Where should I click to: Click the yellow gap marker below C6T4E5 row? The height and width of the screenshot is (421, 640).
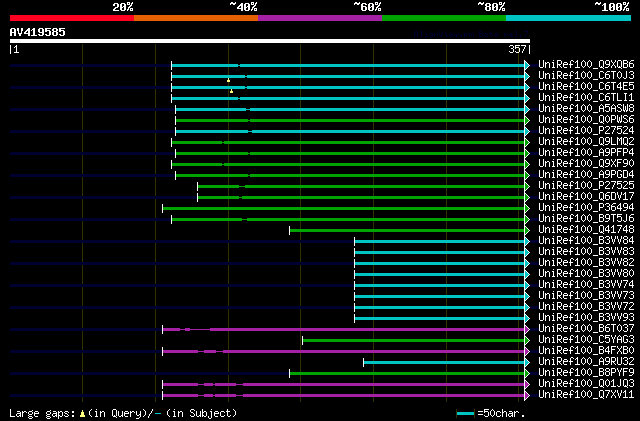click(231, 91)
